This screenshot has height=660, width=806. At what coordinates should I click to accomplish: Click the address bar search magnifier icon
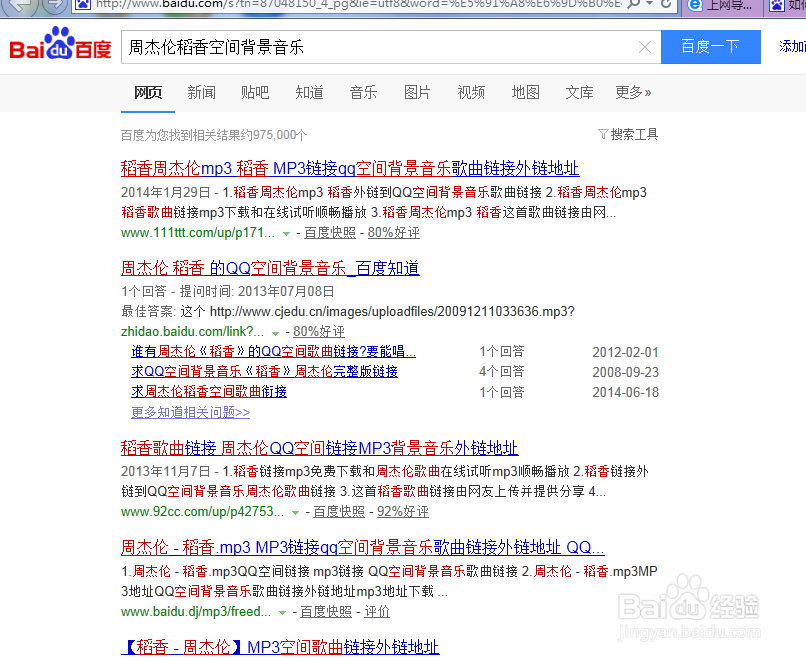634,4
